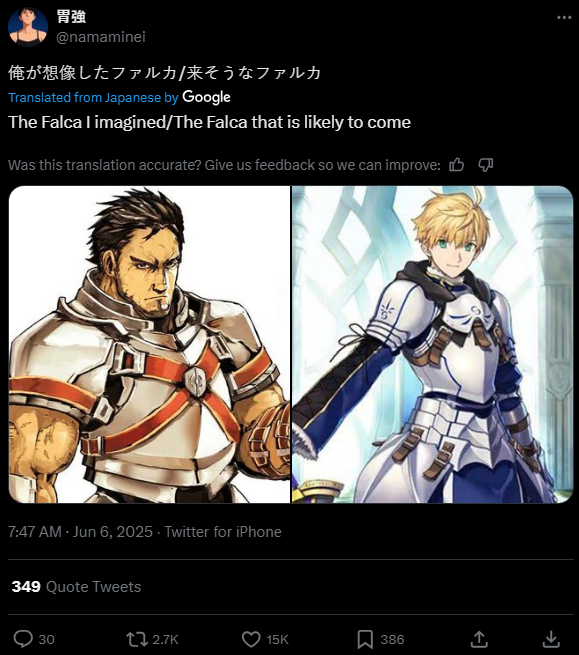View the 349 Quote Tweets

76,587
